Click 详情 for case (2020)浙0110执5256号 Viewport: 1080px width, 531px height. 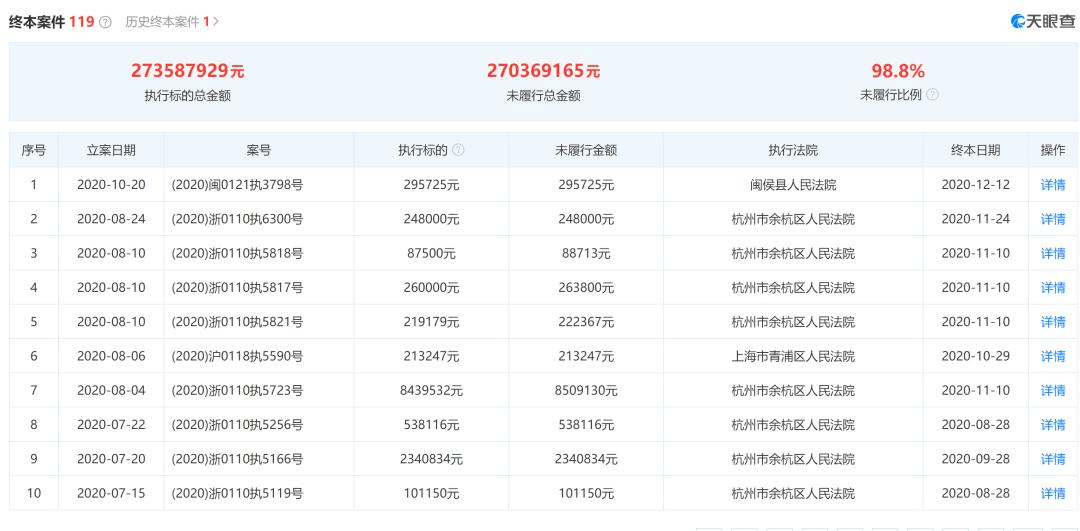(1052, 425)
